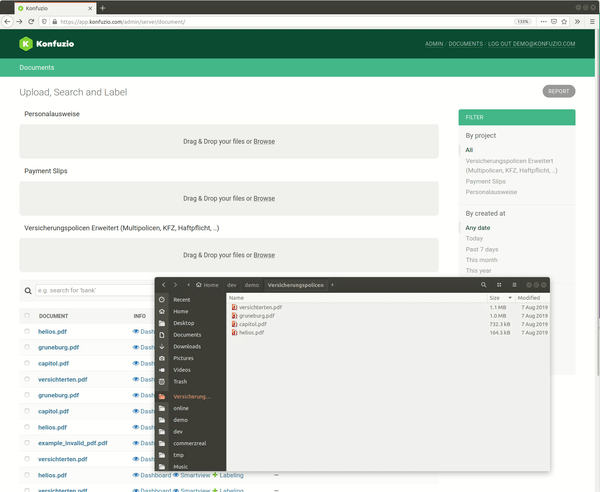Open the Trash in the file manager sidebar
The image size is (600, 492).
coord(180,381)
